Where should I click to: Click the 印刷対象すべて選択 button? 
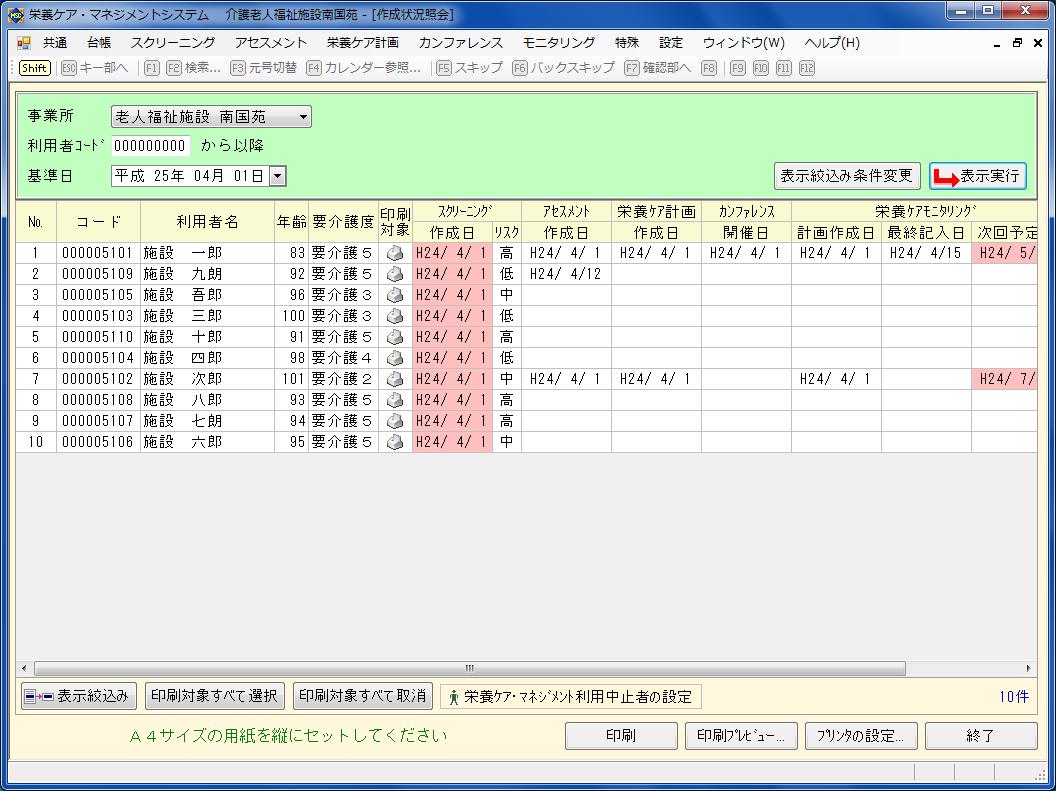214,696
